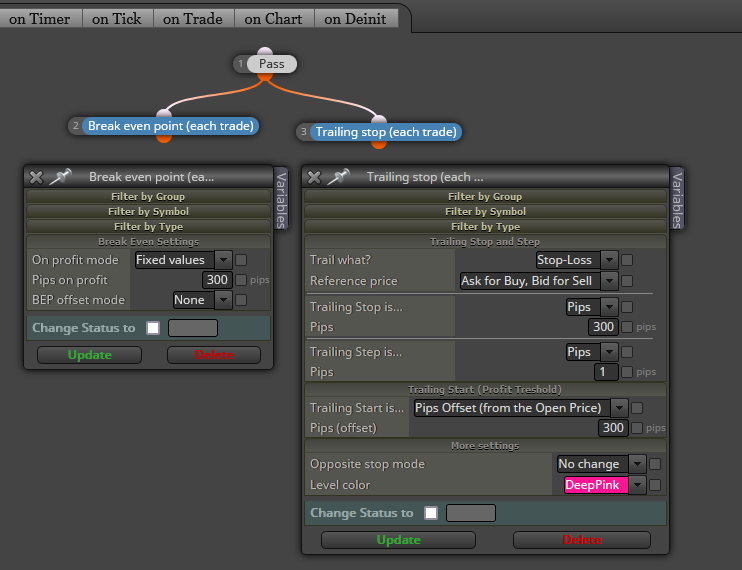Collapse the Trailing Stop and Step section
Viewport: 742px width, 570px height.
485,242
